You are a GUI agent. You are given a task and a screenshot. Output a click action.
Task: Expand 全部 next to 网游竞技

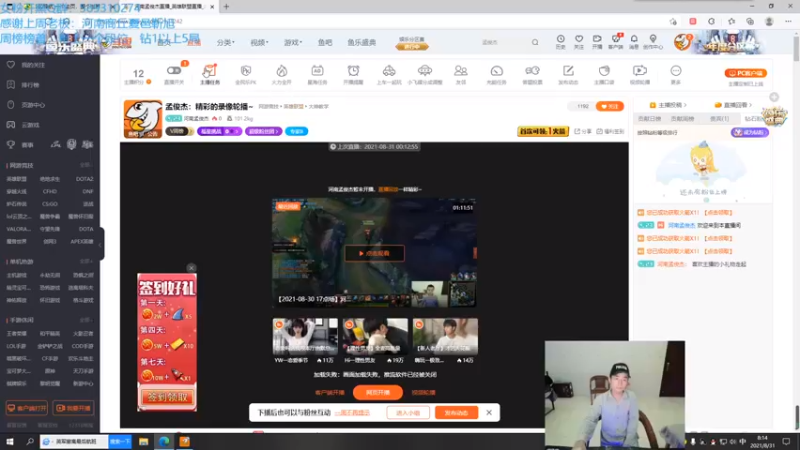[x=86, y=165]
